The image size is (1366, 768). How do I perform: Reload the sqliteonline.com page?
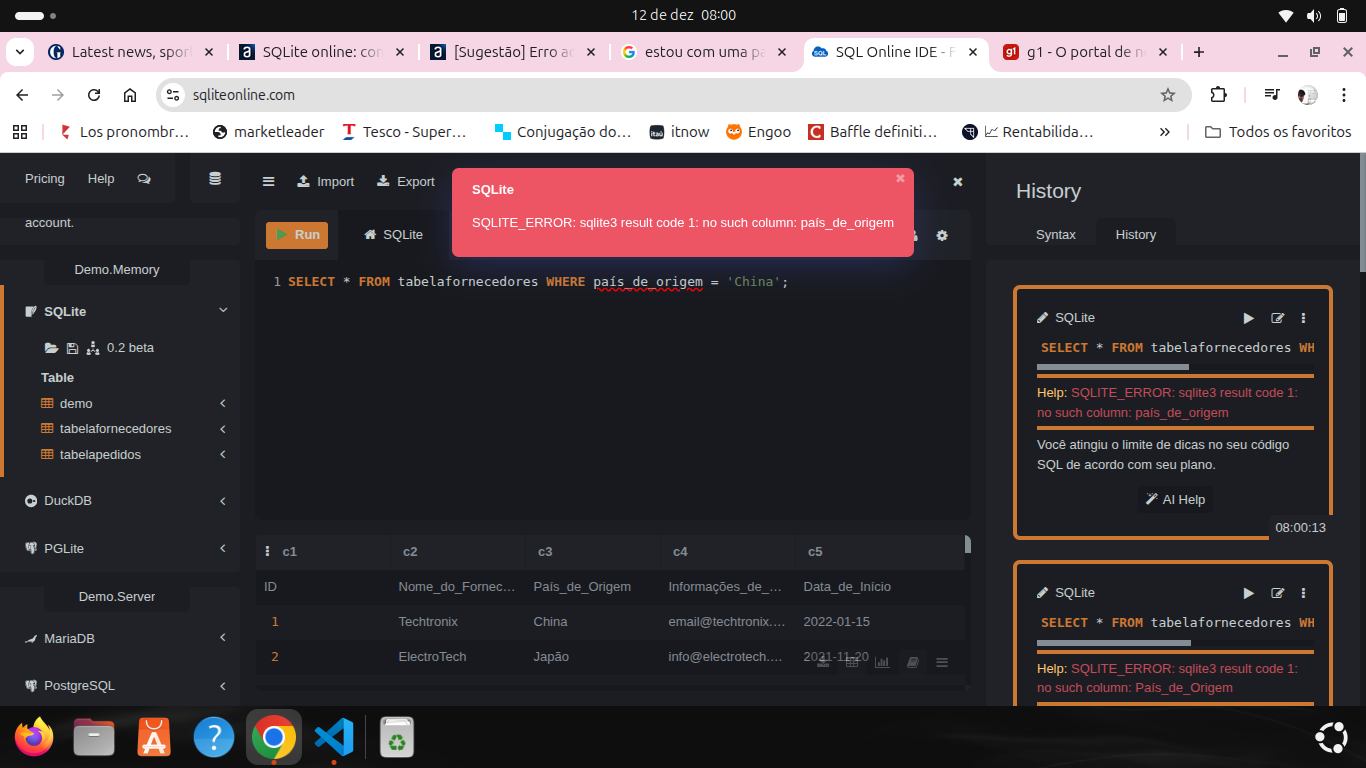pyautogui.click(x=94, y=95)
